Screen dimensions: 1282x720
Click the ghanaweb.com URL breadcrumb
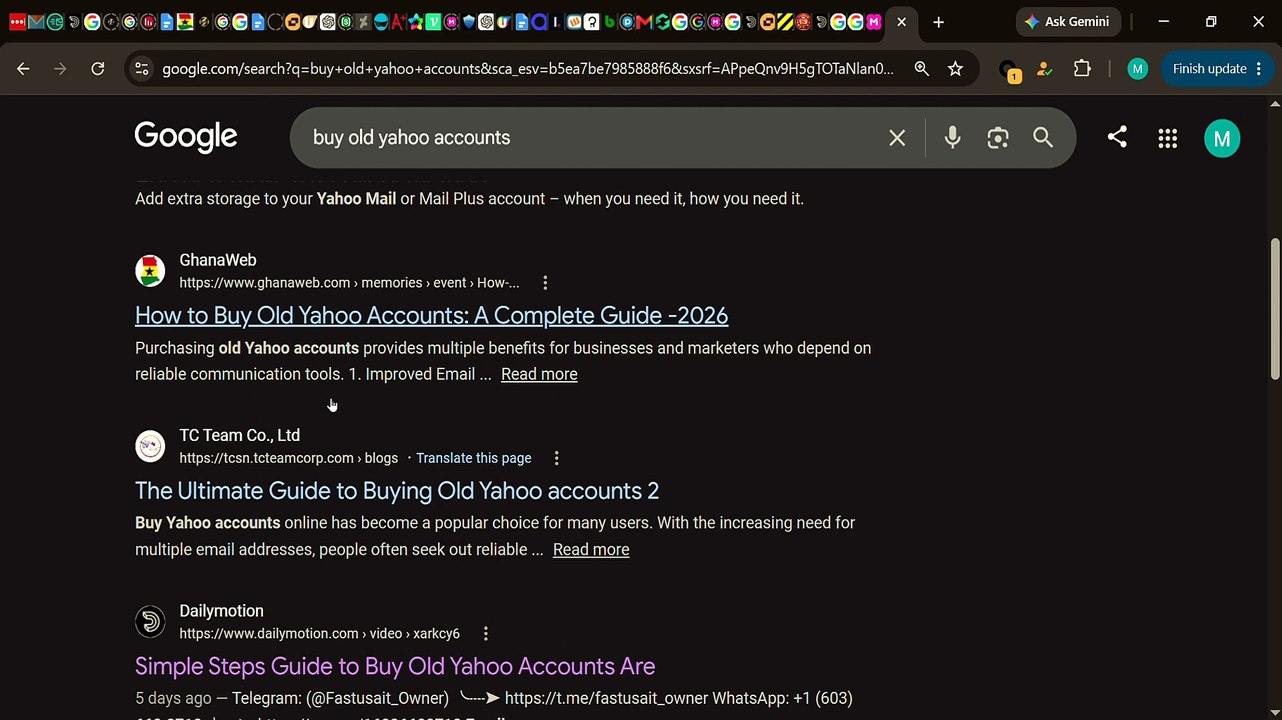[349, 283]
